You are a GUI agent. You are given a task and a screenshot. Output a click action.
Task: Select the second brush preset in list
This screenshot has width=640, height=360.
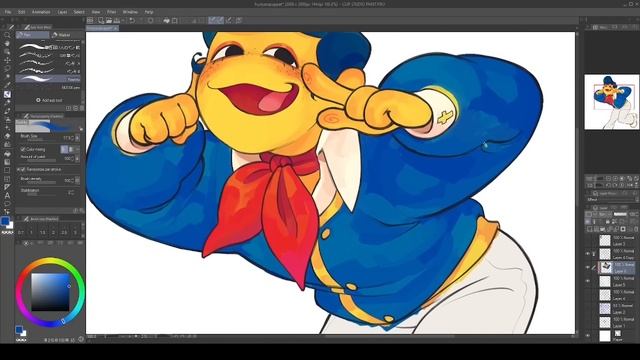tap(49, 55)
